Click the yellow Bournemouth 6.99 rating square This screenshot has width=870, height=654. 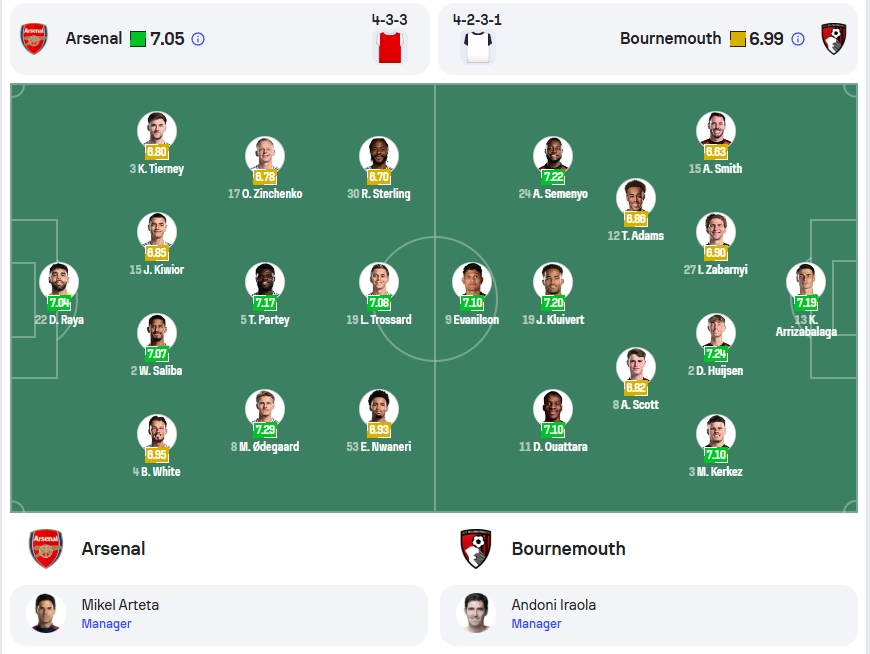pyautogui.click(x=737, y=39)
